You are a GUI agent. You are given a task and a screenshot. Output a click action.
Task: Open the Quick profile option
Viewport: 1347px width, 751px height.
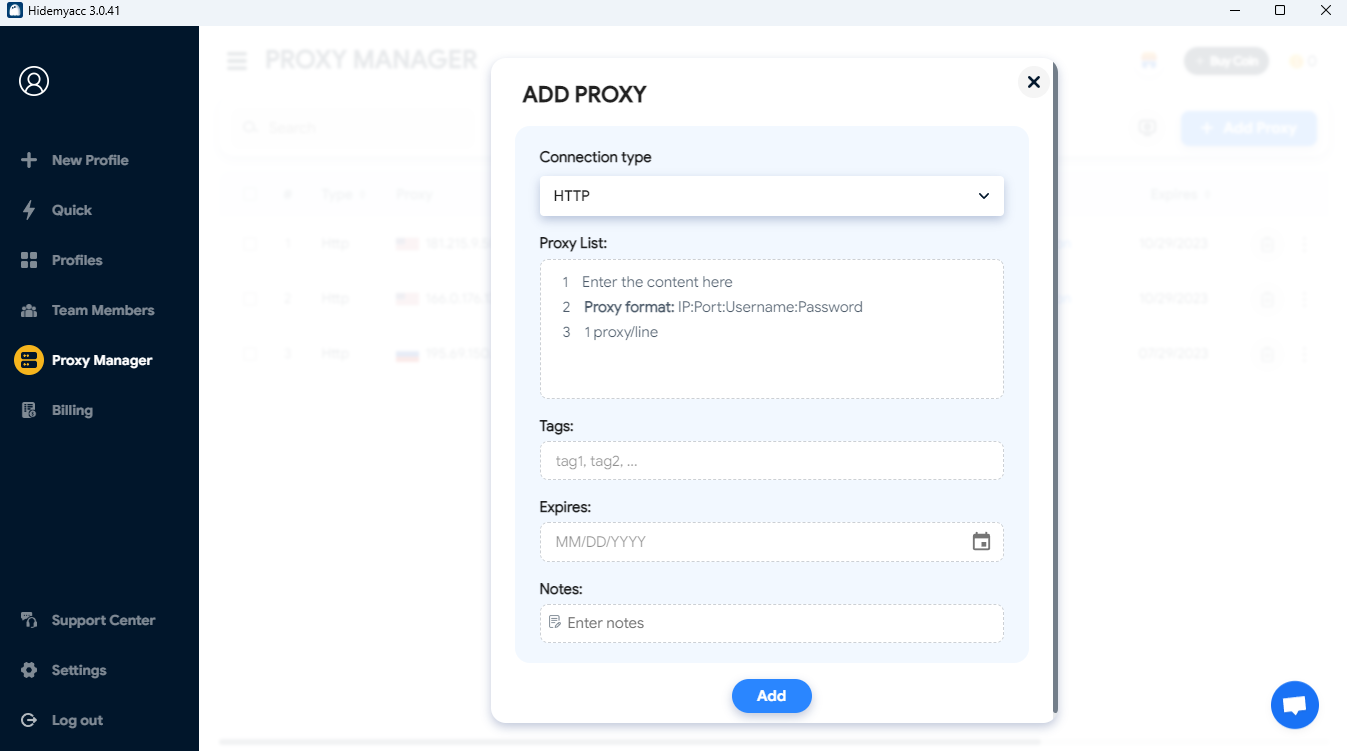click(x=71, y=210)
